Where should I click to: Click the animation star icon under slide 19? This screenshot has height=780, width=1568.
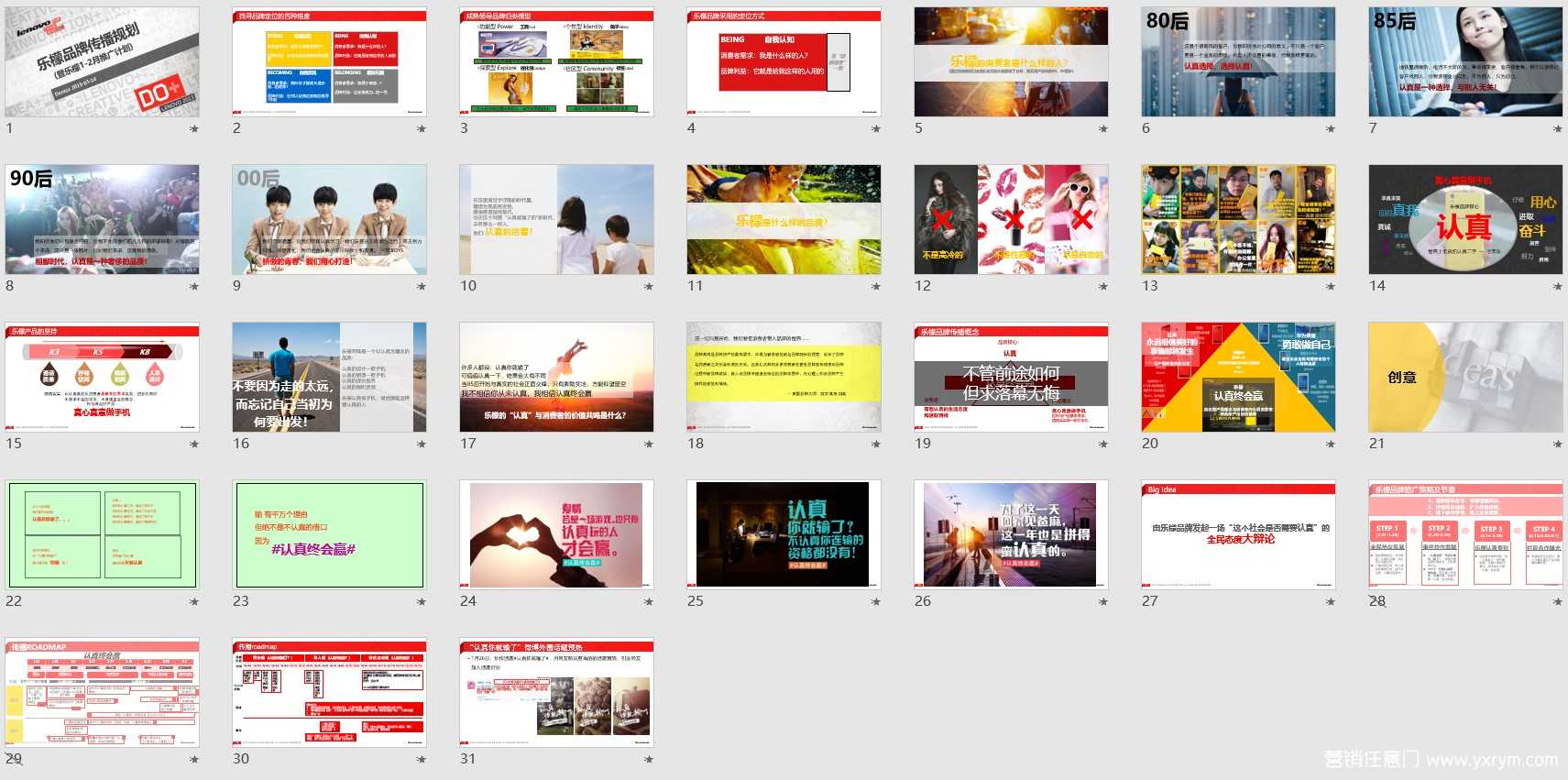click(x=1103, y=445)
